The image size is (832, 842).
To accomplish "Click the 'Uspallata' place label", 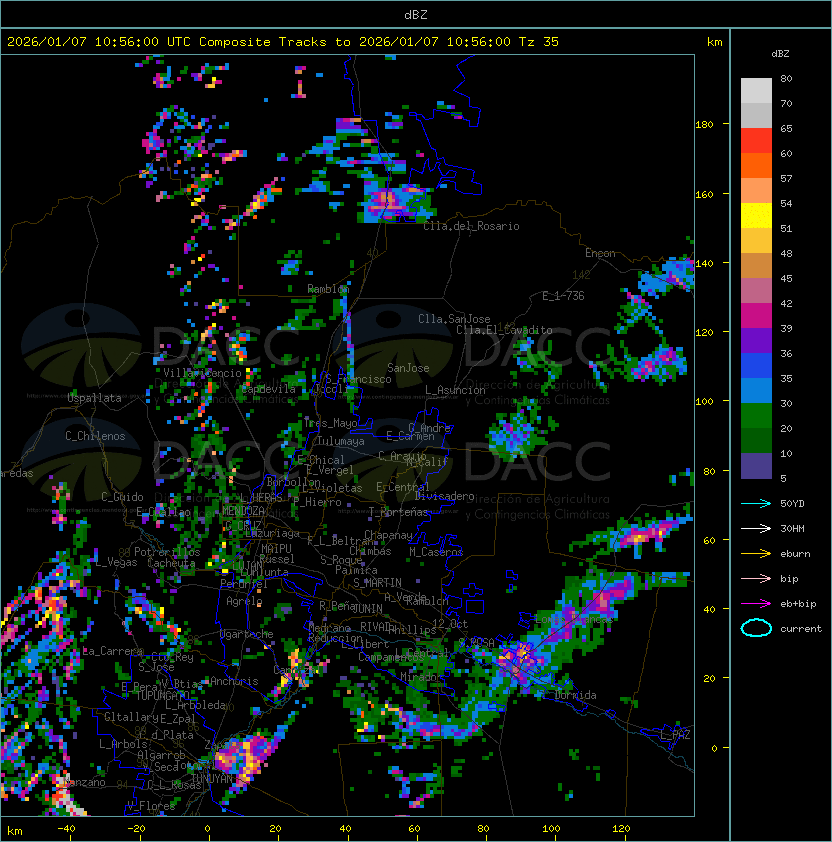I will pos(94,398).
